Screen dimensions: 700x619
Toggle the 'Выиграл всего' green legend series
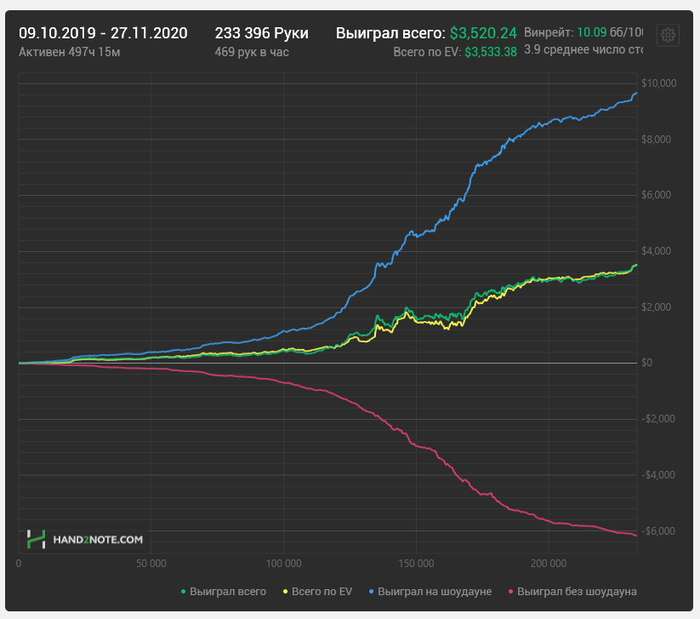223,591
